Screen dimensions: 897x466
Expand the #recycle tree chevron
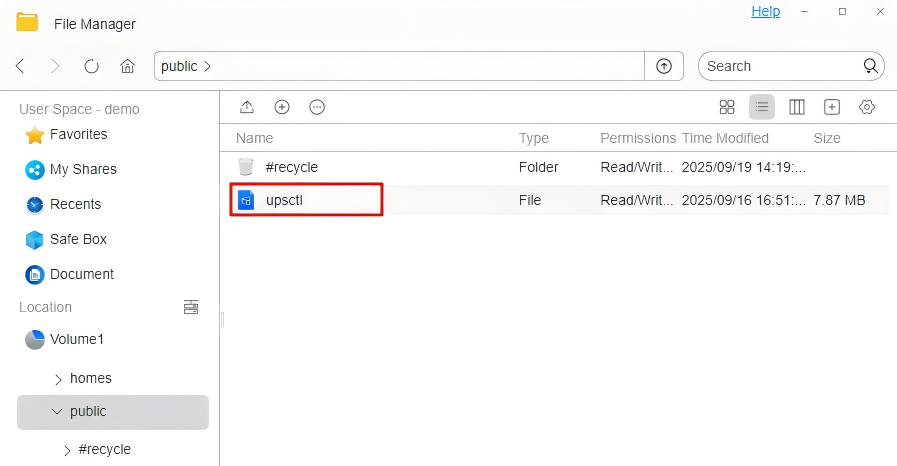pos(67,451)
